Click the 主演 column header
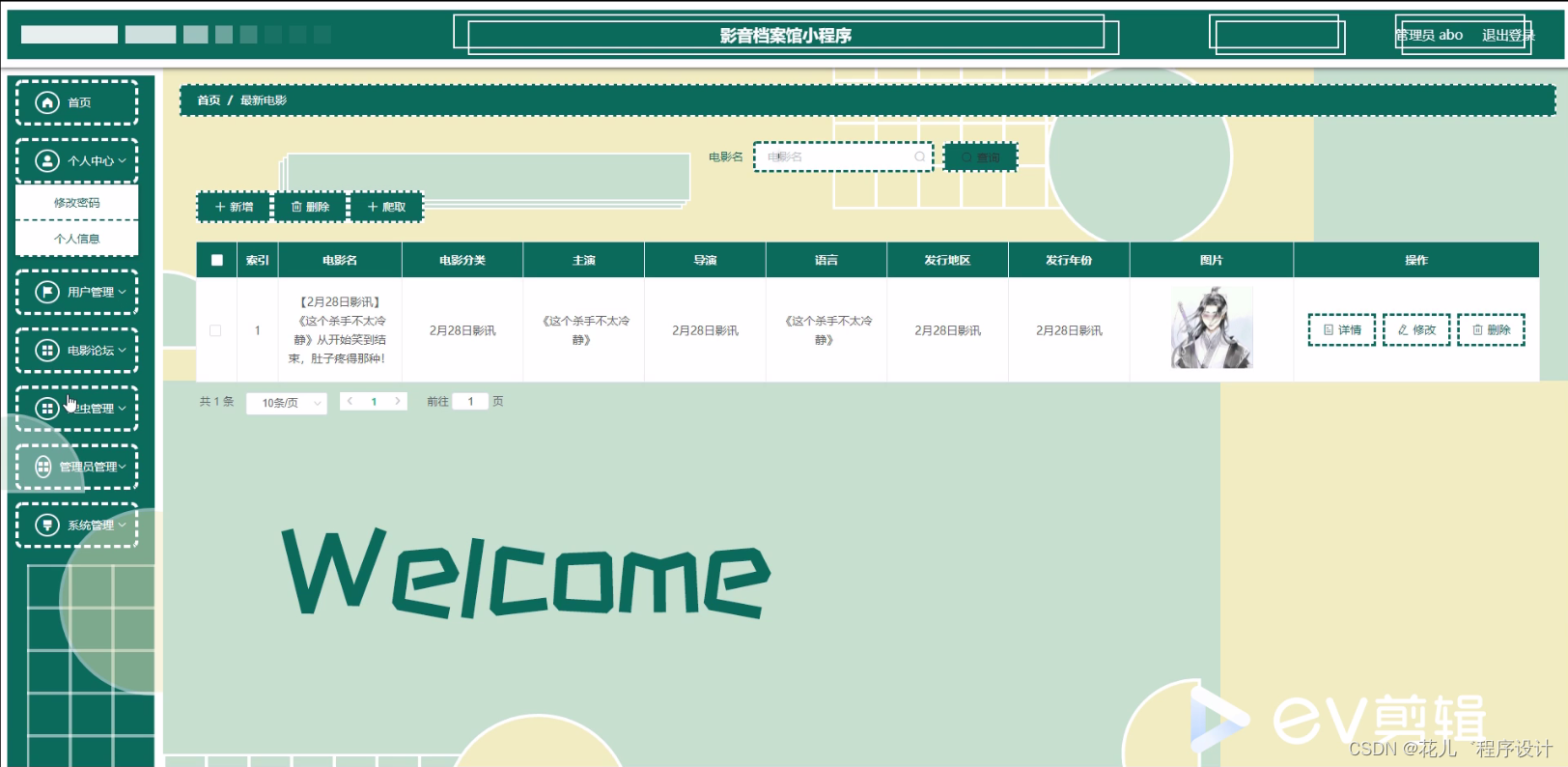Image resolution: width=1568 pixels, height=767 pixels. point(584,260)
